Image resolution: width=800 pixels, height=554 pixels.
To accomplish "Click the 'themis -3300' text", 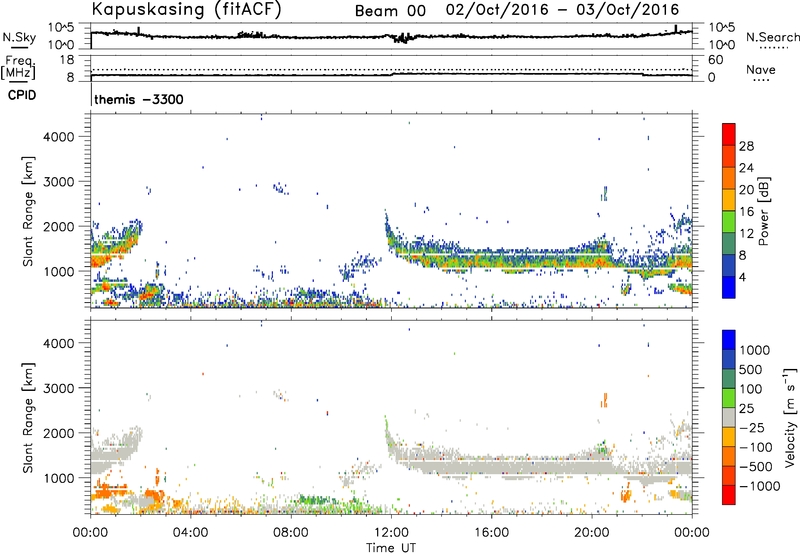I will click(x=139, y=99).
